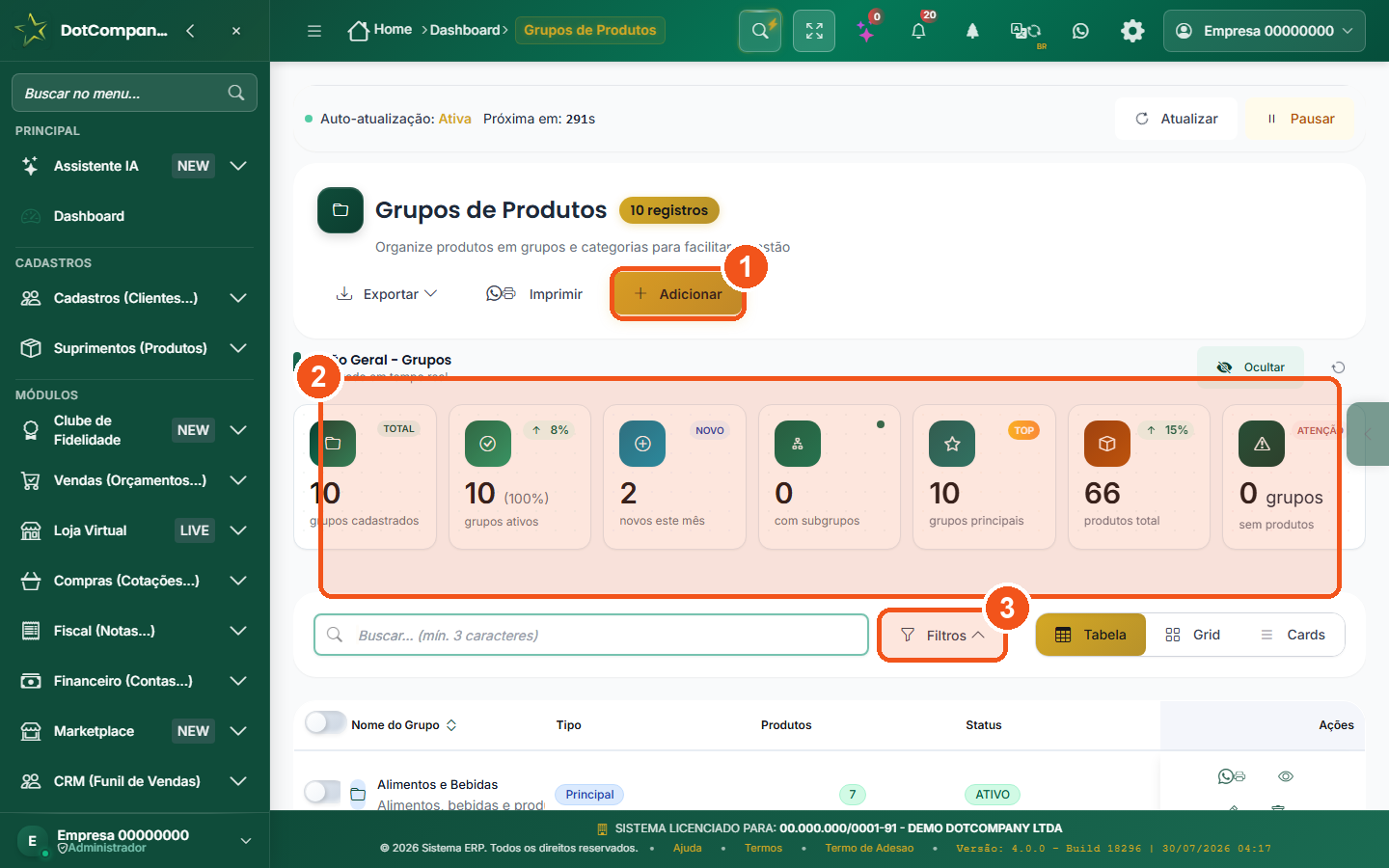Go to Home breadcrumb

pyautogui.click(x=380, y=30)
